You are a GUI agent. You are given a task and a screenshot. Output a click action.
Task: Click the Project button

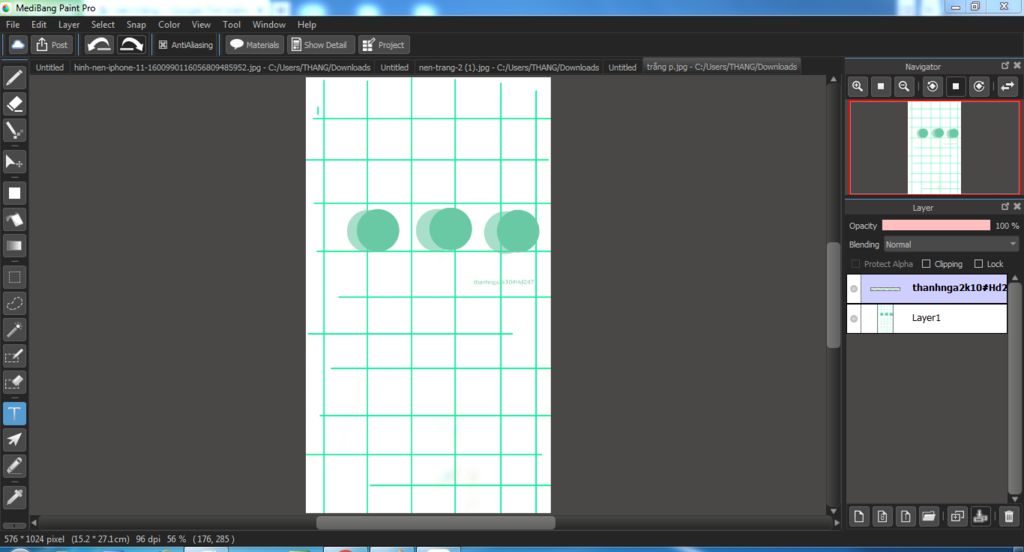click(x=383, y=44)
